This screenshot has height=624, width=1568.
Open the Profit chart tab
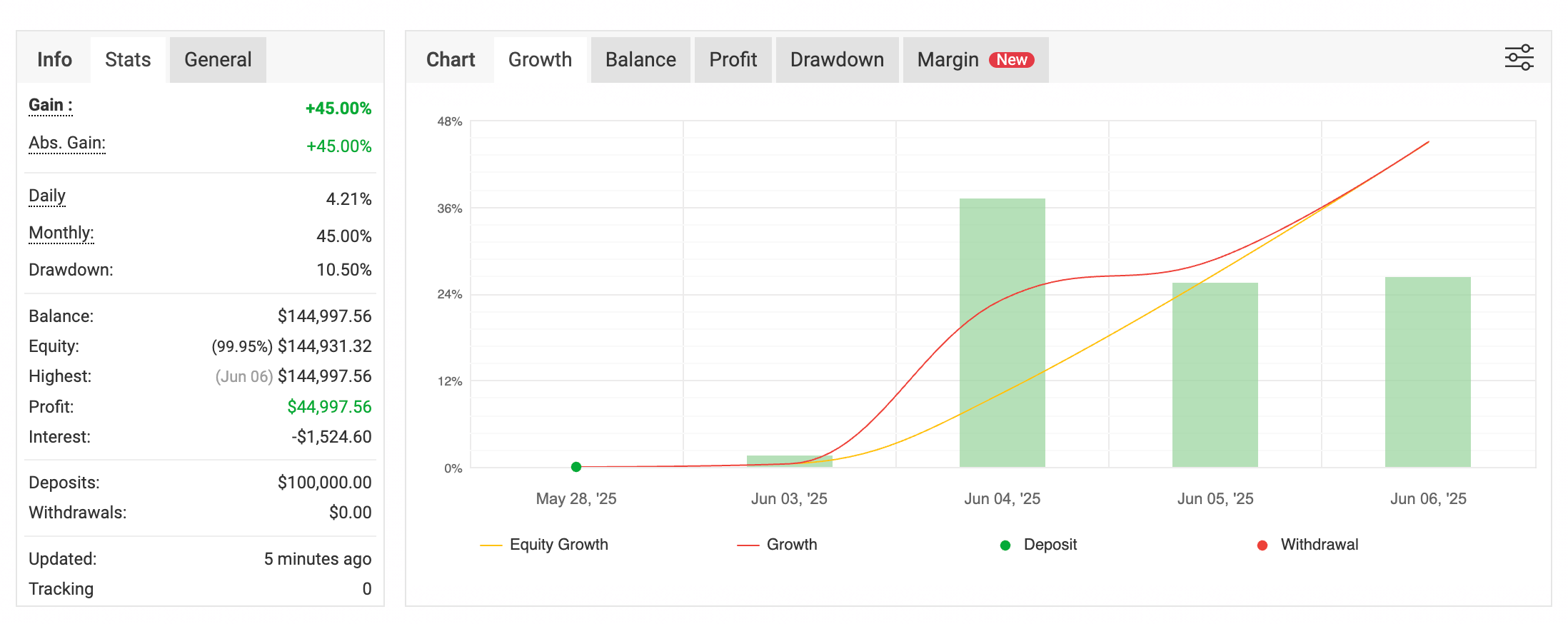pos(733,60)
